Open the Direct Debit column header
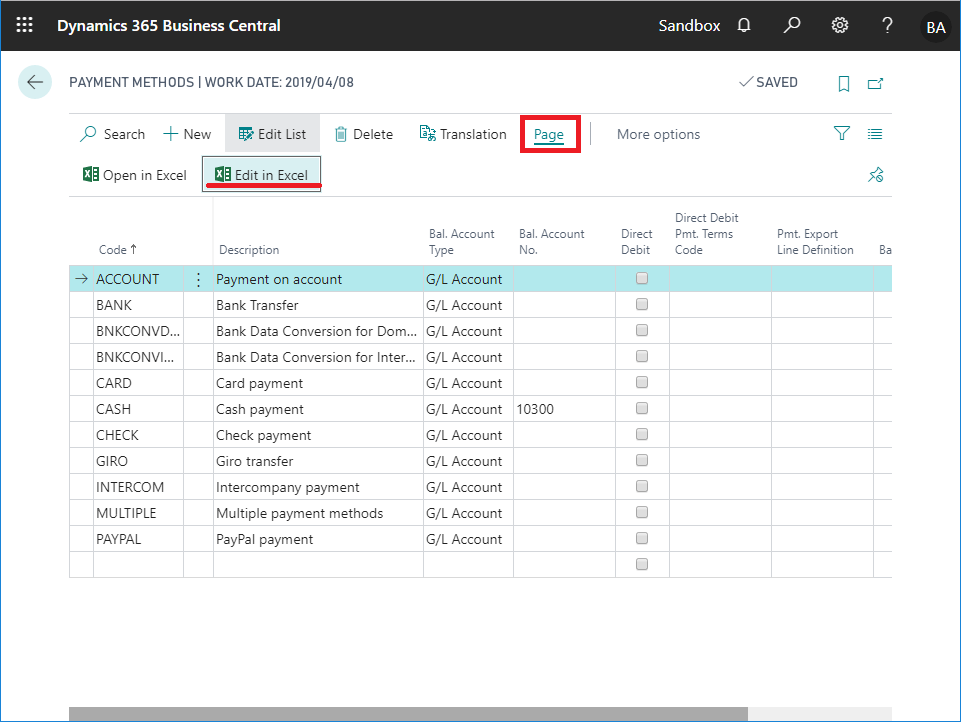 click(637, 242)
